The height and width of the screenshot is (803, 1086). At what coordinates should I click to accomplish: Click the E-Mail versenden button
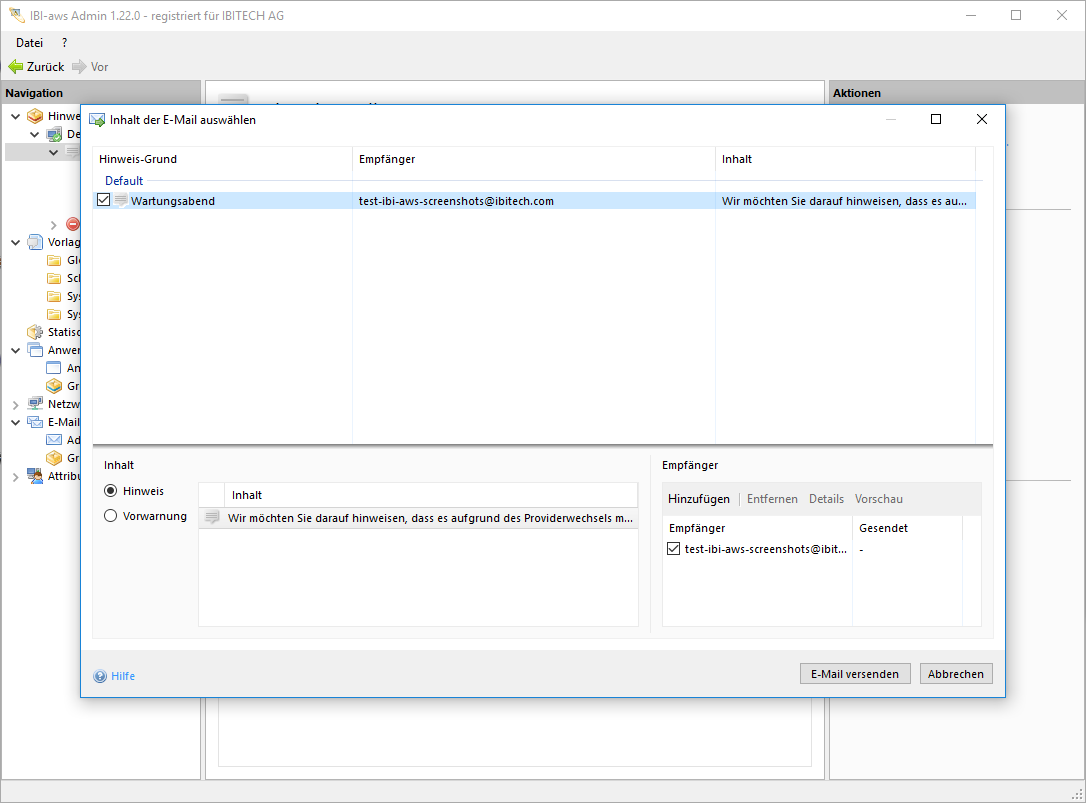point(855,674)
